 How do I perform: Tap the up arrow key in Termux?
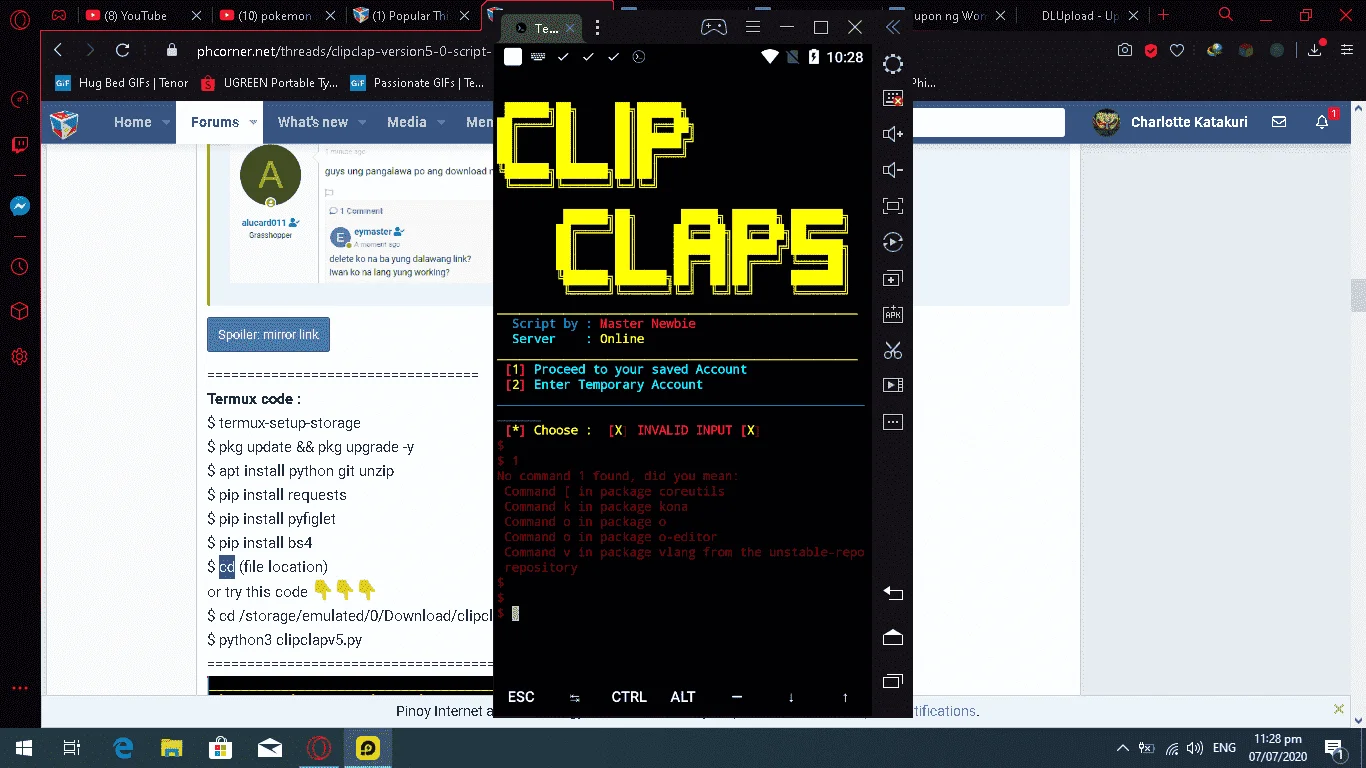point(845,697)
